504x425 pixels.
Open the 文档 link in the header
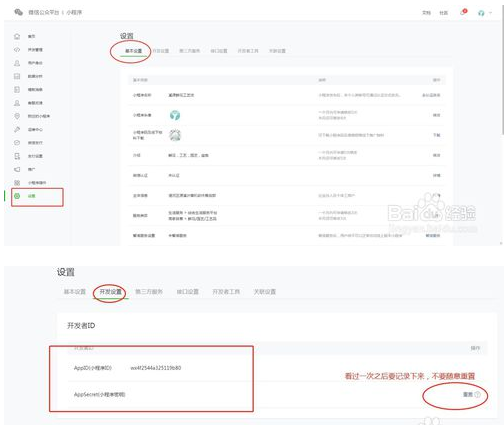pyautogui.click(x=427, y=13)
